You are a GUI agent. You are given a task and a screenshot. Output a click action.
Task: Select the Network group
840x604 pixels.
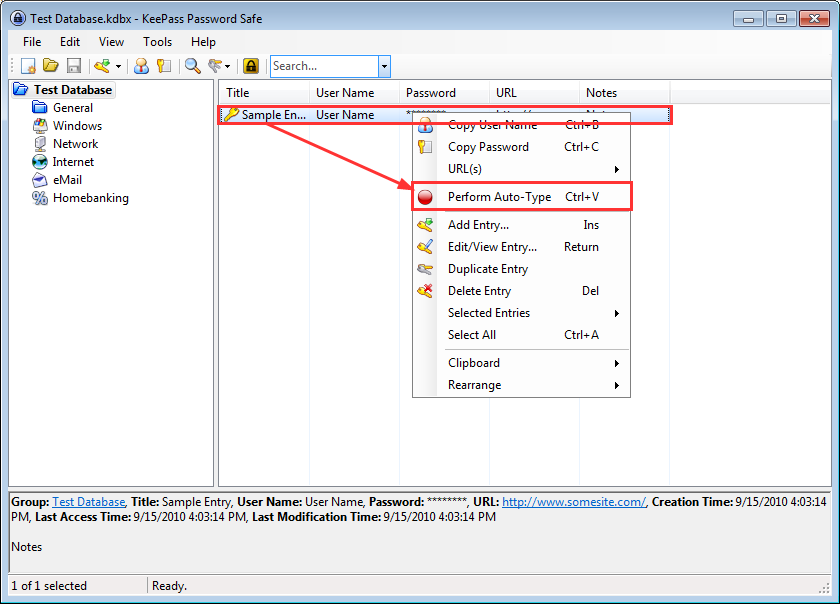[x=76, y=144]
